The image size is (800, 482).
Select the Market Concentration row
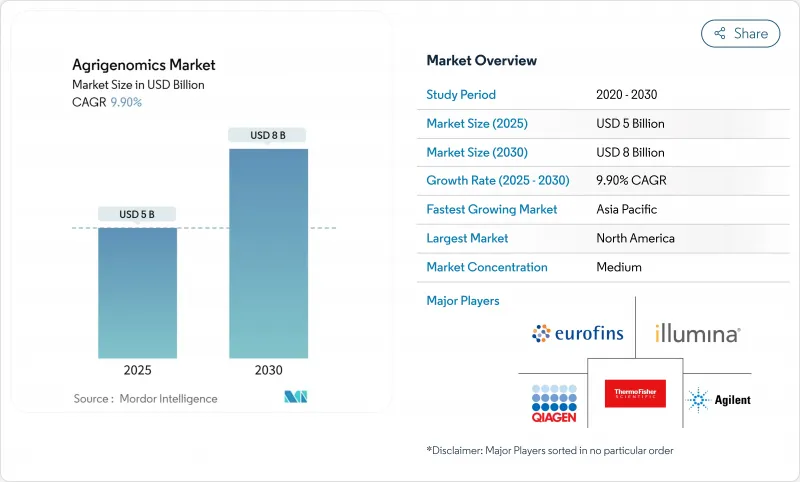coord(603,267)
